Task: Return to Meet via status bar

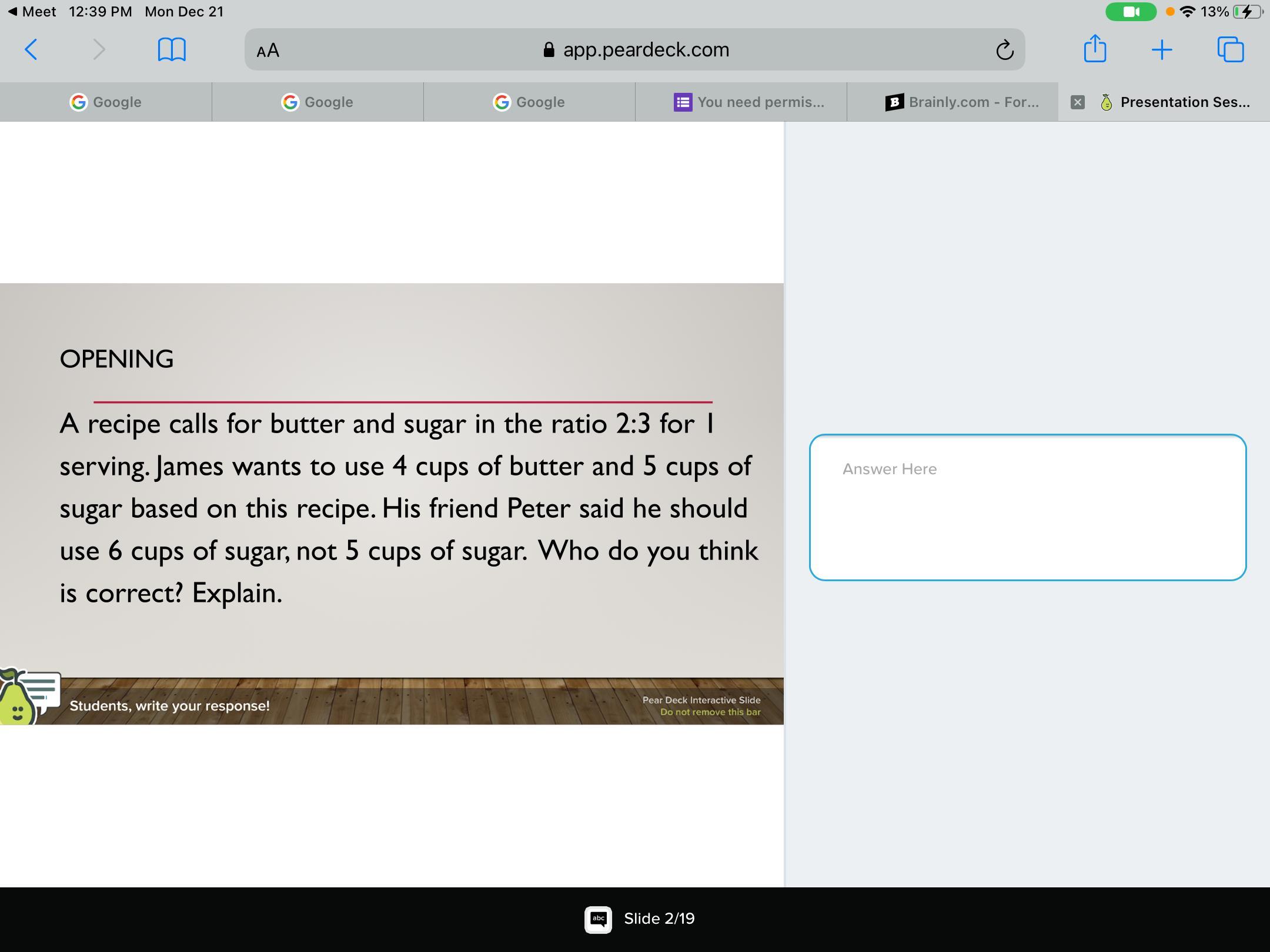Action: pos(32,12)
